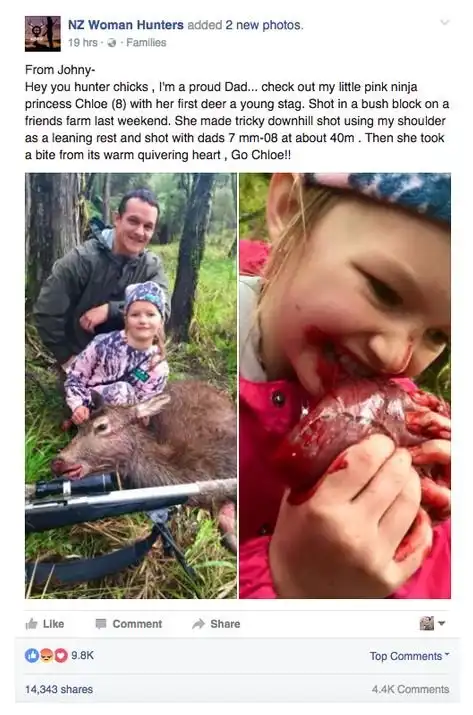Screen dimensions: 473x715
Task: Open the NZ Woman Hunters profile picture
Action: 42,34
